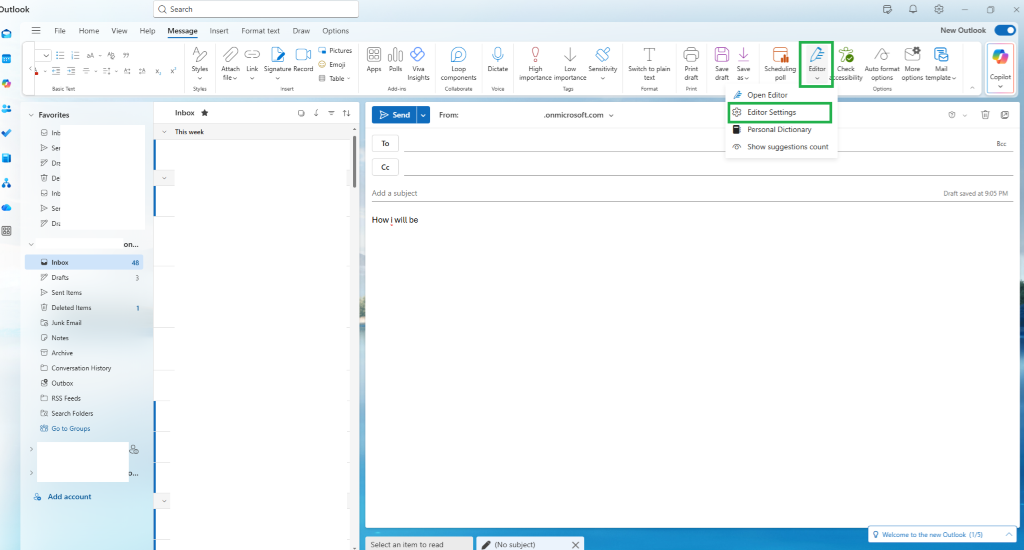This screenshot has height=550, width=1024.
Task: Switch to the Format text tab
Action: click(x=260, y=31)
